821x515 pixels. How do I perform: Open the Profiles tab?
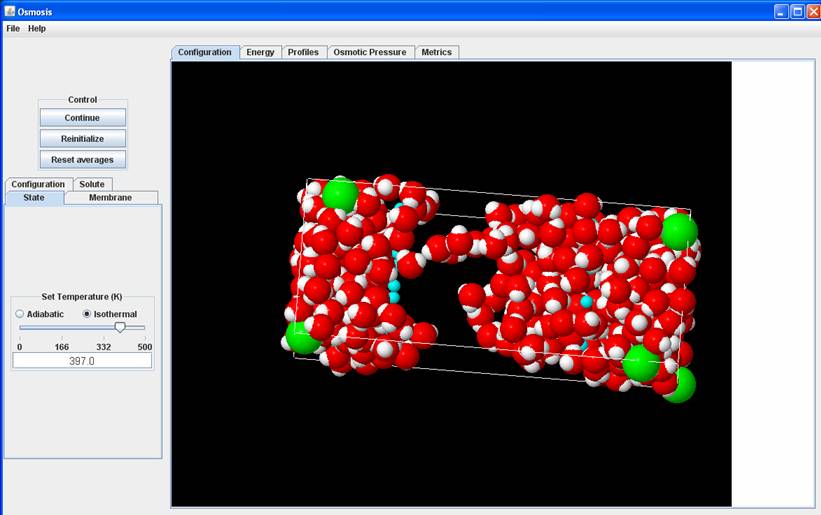(303, 52)
